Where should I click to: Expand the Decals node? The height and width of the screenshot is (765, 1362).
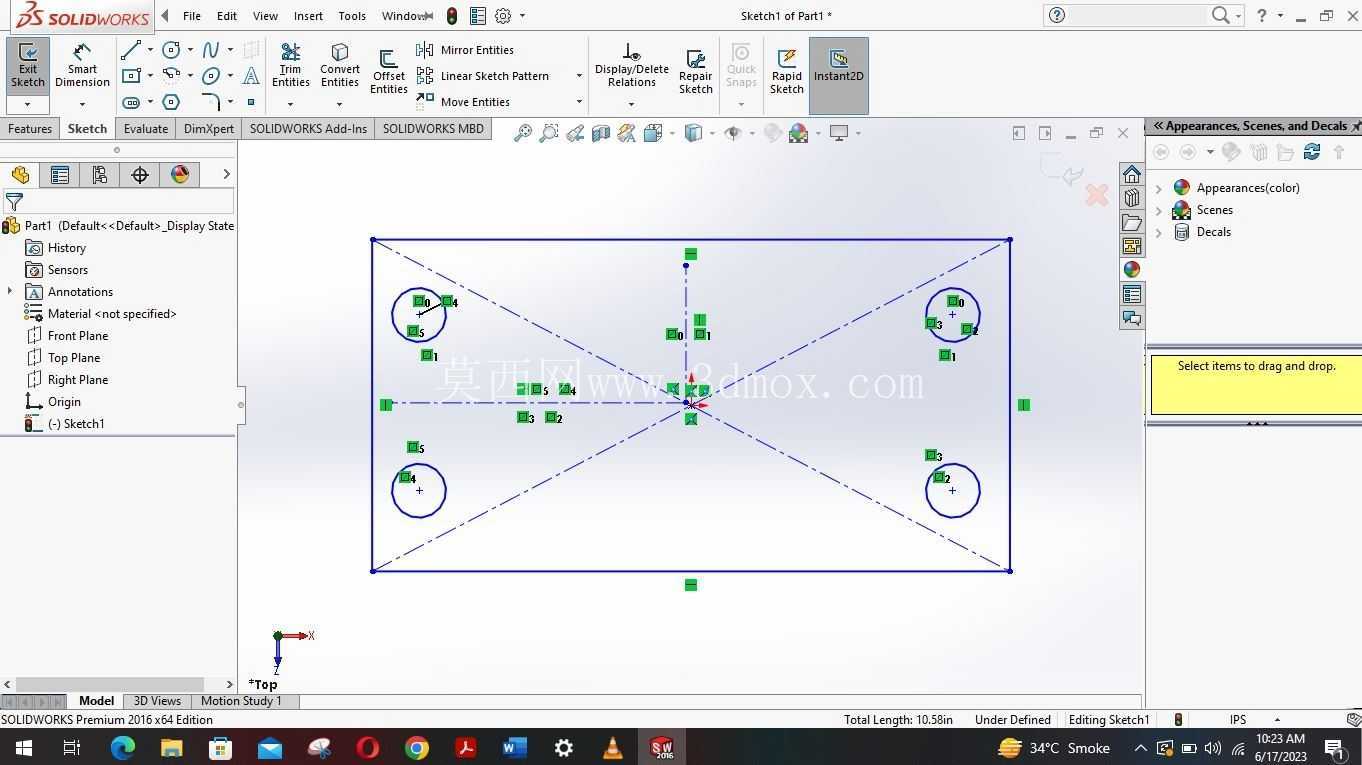click(1159, 232)
